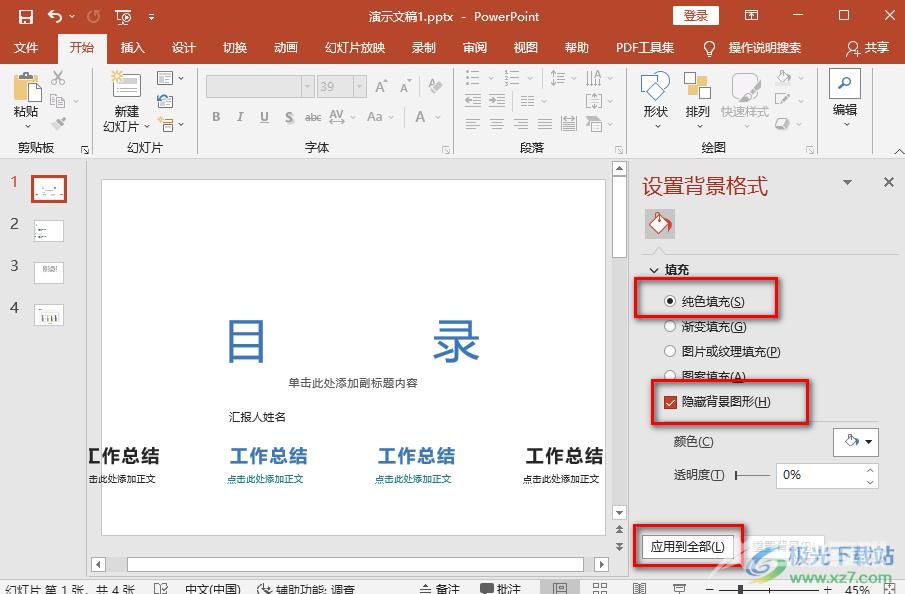
Task: Toggle text Shadow formatting
Action: click(289, 117)
